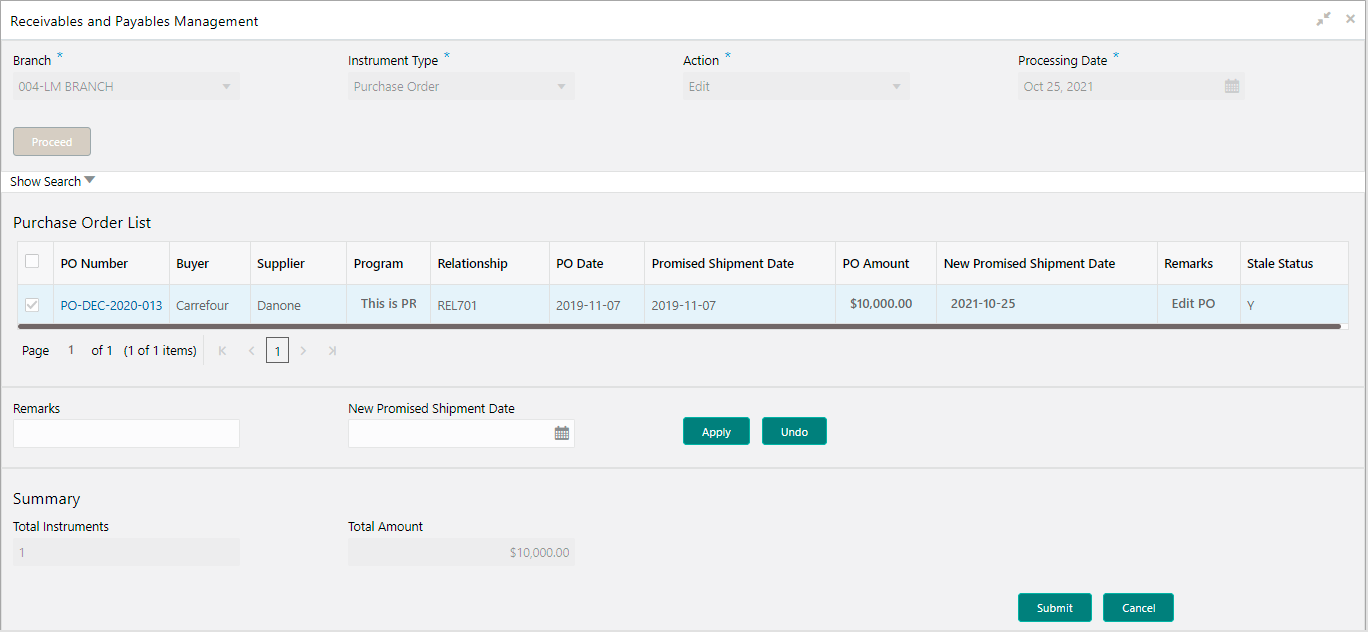Submit the purchase order changes
The height and width of the screenshot is (632, 1368).
pos(1054,608)
